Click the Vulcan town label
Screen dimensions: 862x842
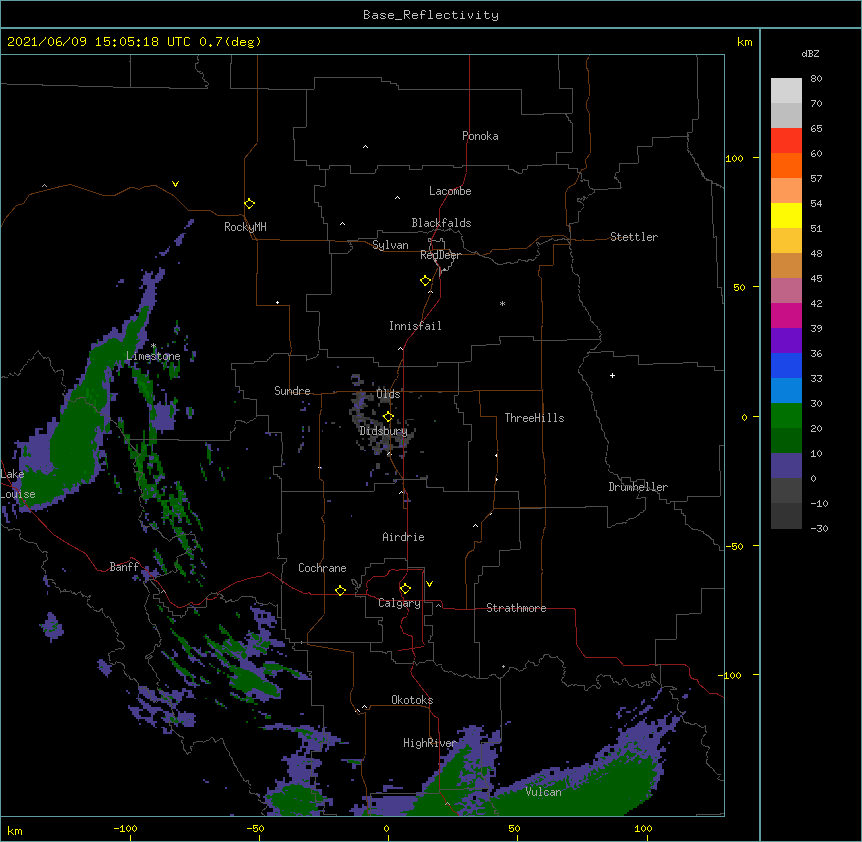tap(543, 792)
